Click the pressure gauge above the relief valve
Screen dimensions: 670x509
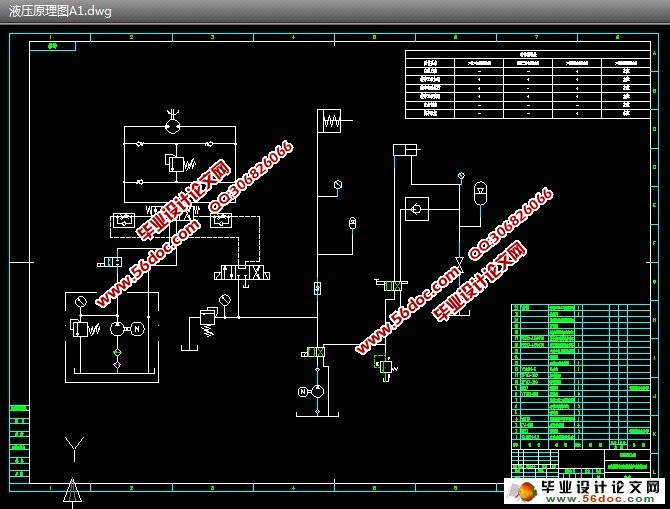tap(222, 299)
